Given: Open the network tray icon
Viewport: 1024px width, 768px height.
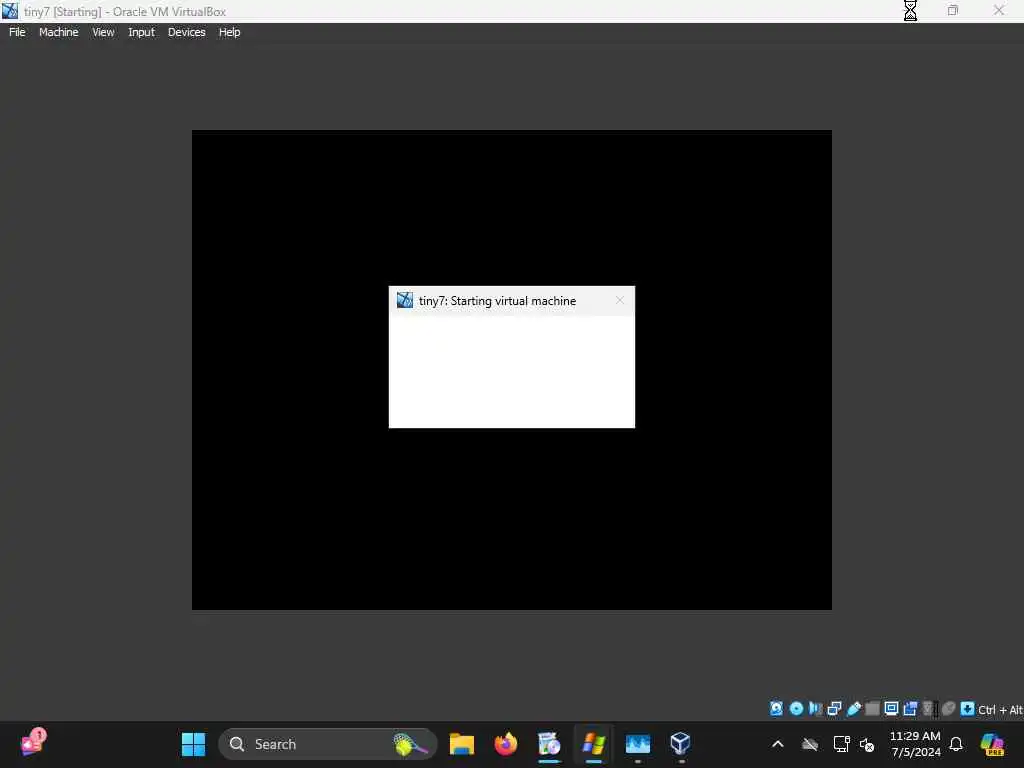Looking at the screenshot, I should coord(841,744).
